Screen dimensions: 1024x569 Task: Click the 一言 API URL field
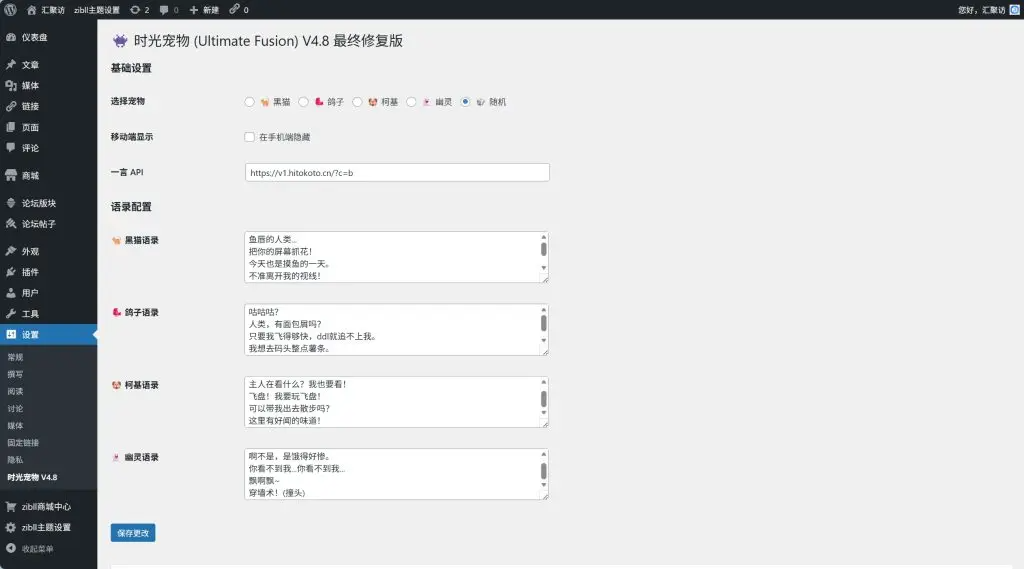[x=397, y=172]
